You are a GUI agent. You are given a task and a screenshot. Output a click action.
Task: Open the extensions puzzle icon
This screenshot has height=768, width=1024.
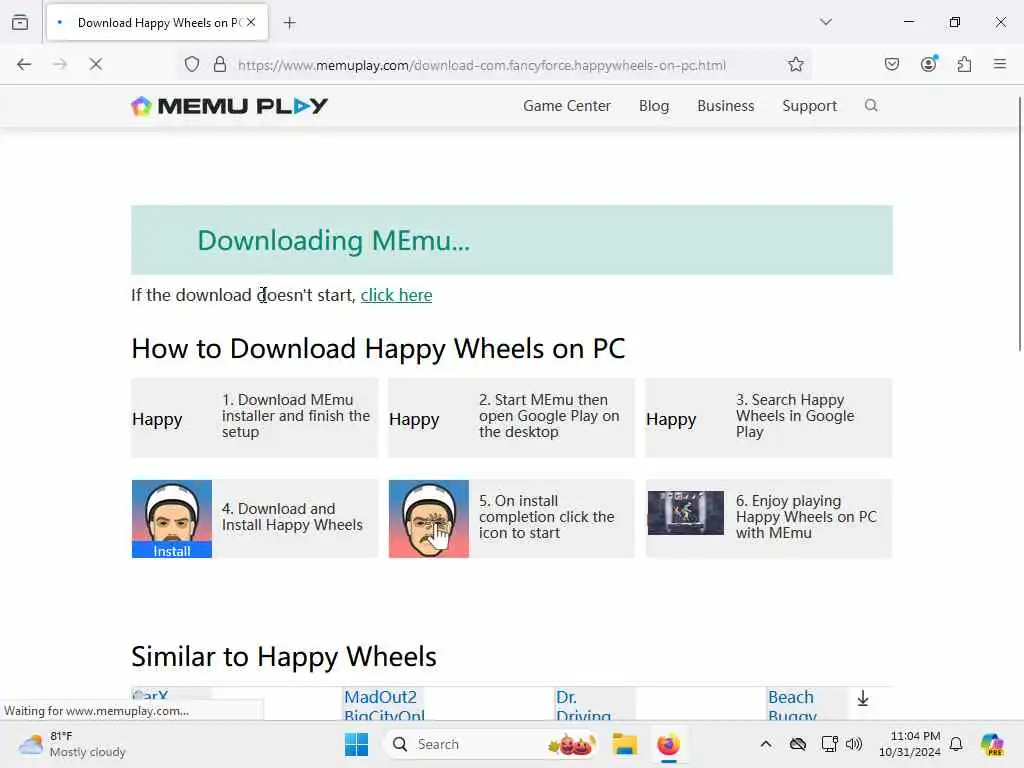965,64
